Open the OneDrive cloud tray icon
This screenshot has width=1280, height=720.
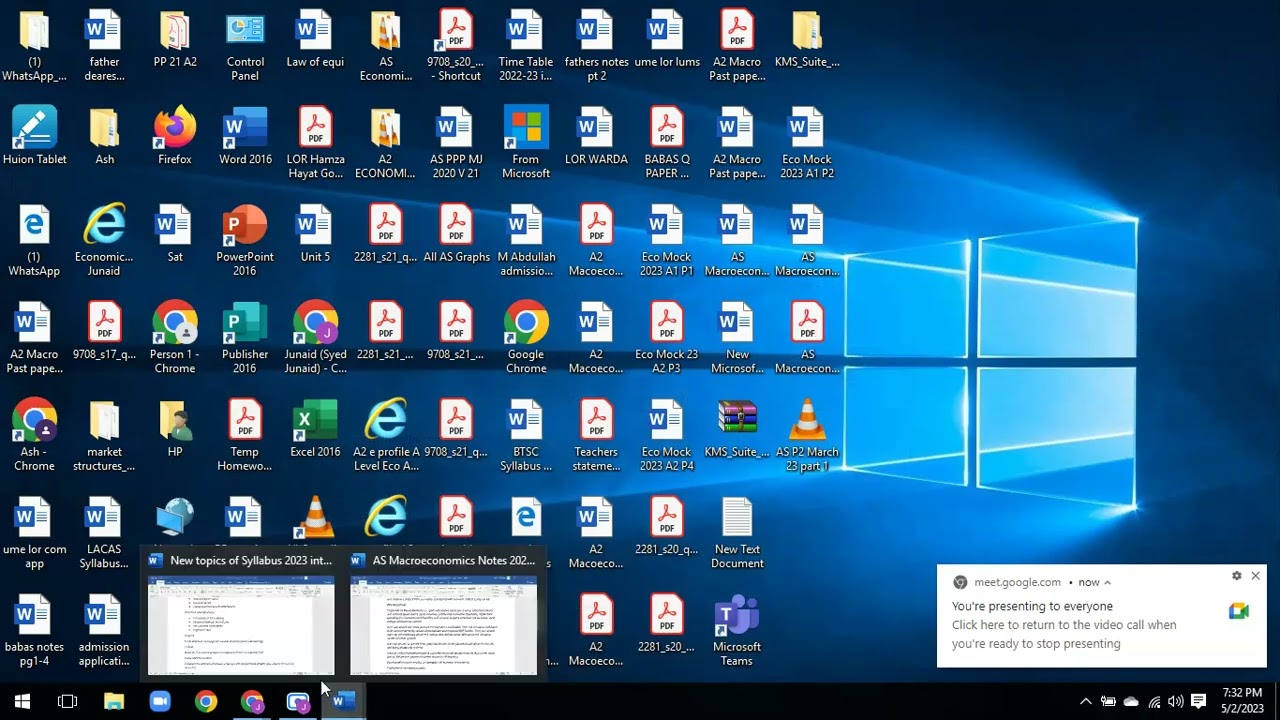coord(1131,701)
